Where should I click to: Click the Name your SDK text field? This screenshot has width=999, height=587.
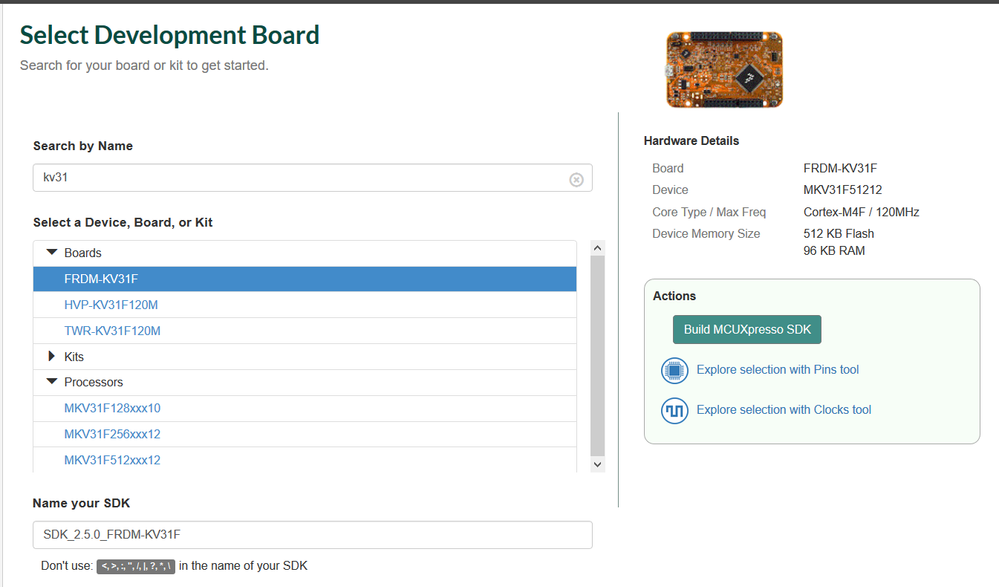pyautogui.click(x=312, y=535)
